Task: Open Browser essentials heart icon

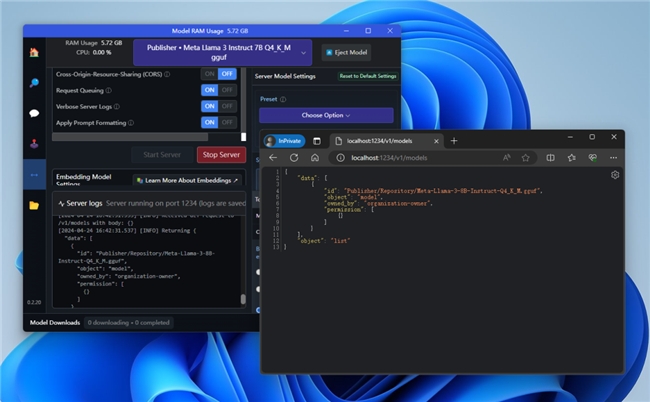Action: 593,157
